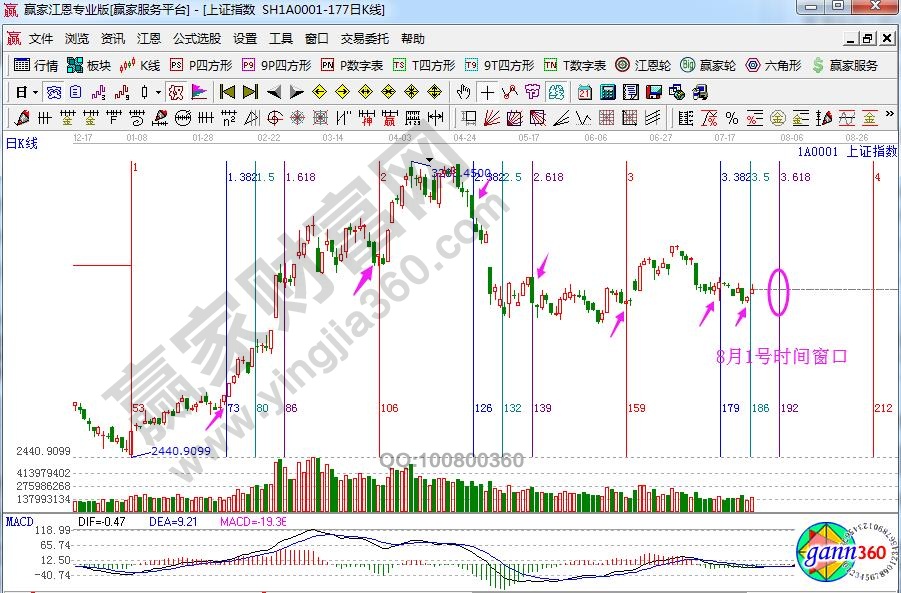This screenshot has height=593, width=901.
Task: Expand the toolbar overflow chevron
Action: [890, 117]
